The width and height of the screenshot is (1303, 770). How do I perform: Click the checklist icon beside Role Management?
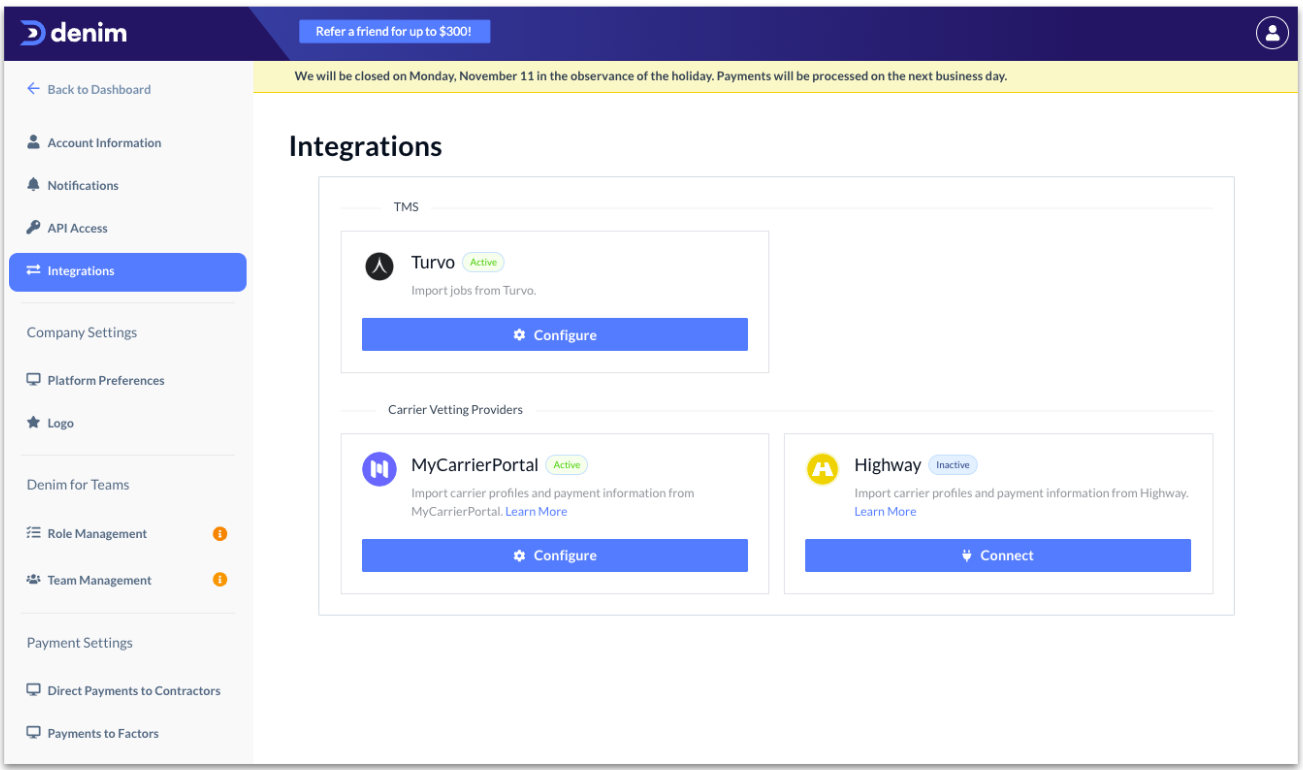click(33, 534)
